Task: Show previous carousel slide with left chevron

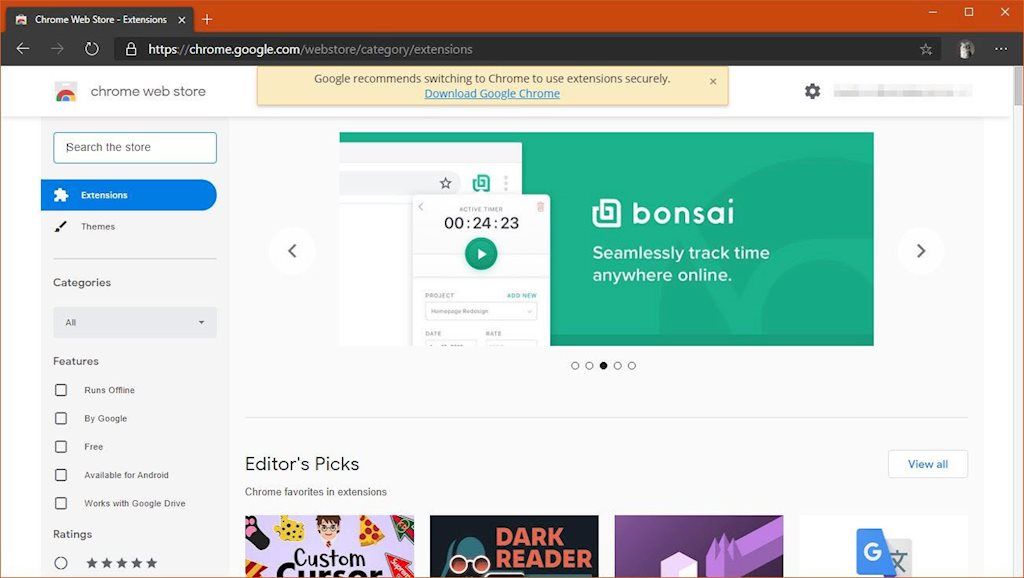Action: point(292,251)
